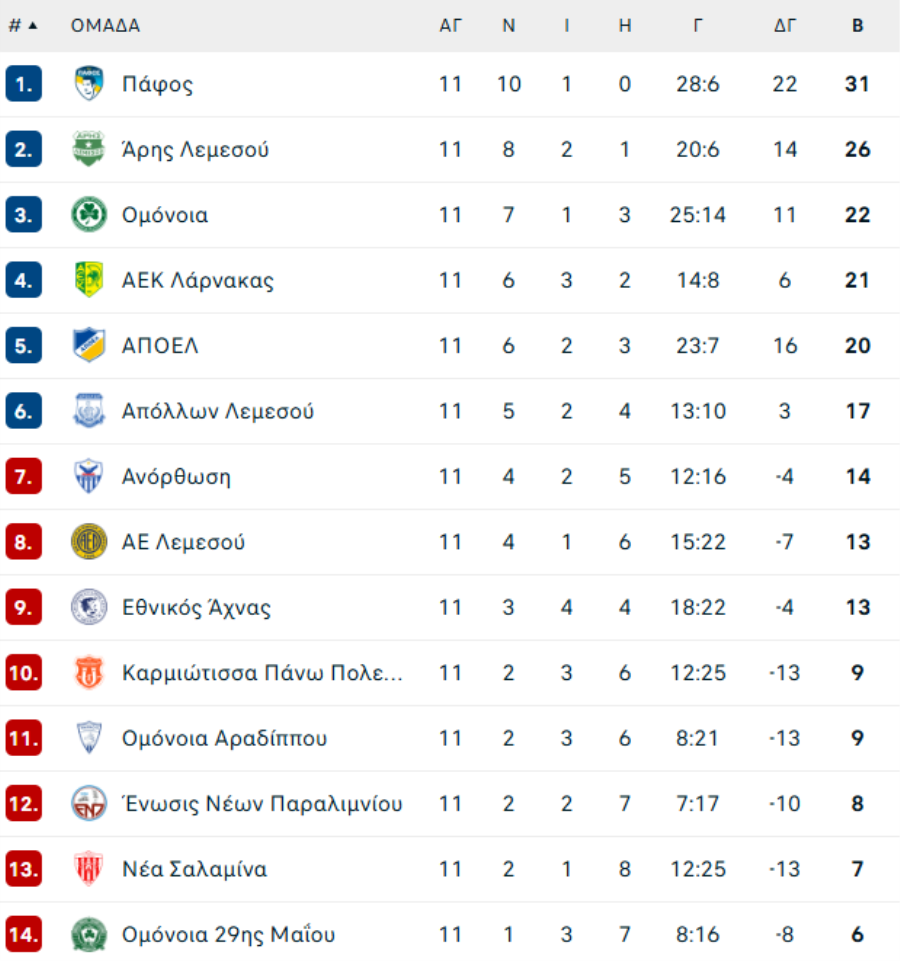The image size is (900, 961).
Task: Open the Απόλλων Λεμεσού team link
Action: (218, 411)
